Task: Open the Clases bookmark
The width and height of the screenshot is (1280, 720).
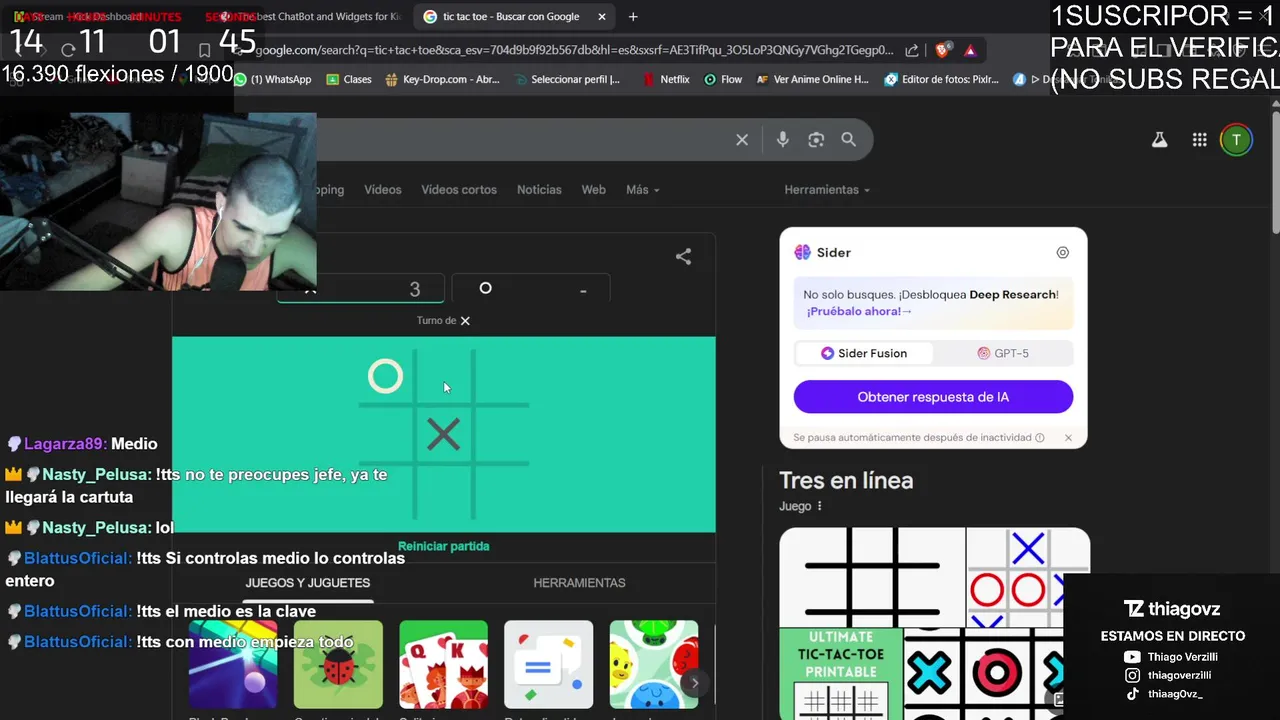Action: [349, 79]
